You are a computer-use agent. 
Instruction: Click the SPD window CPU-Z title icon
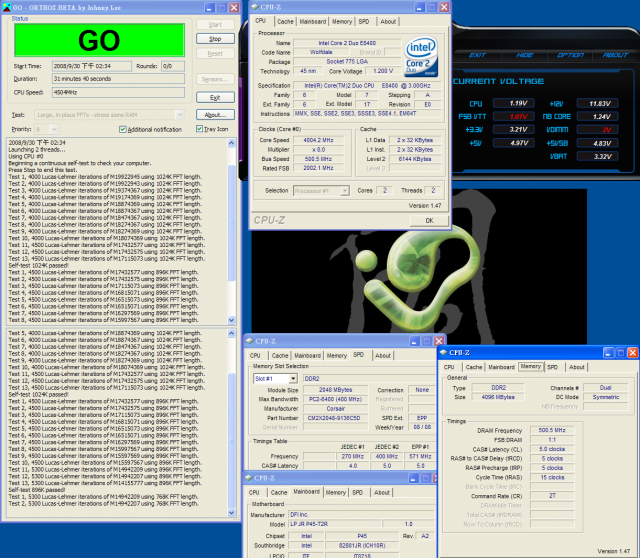point(249,341)
